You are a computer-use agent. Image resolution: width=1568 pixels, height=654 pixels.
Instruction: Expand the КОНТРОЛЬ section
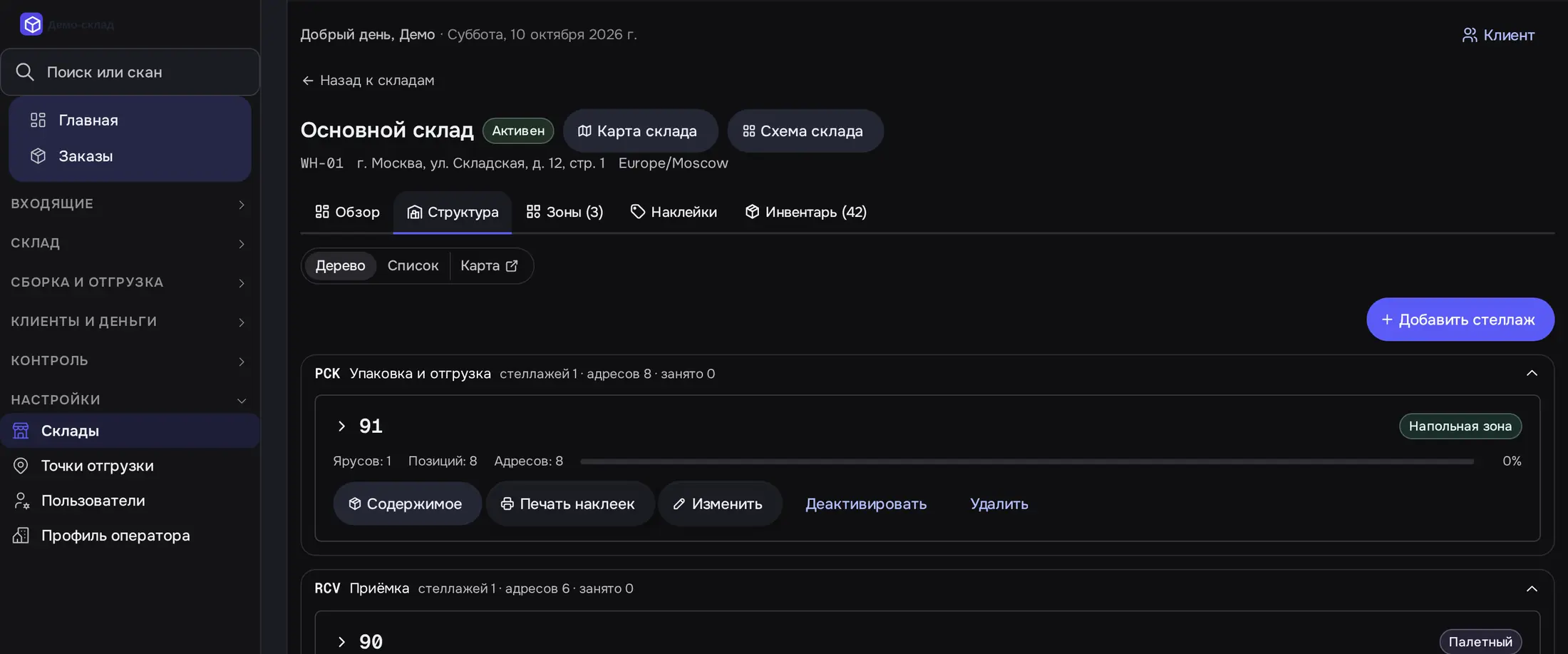point(130,361)
